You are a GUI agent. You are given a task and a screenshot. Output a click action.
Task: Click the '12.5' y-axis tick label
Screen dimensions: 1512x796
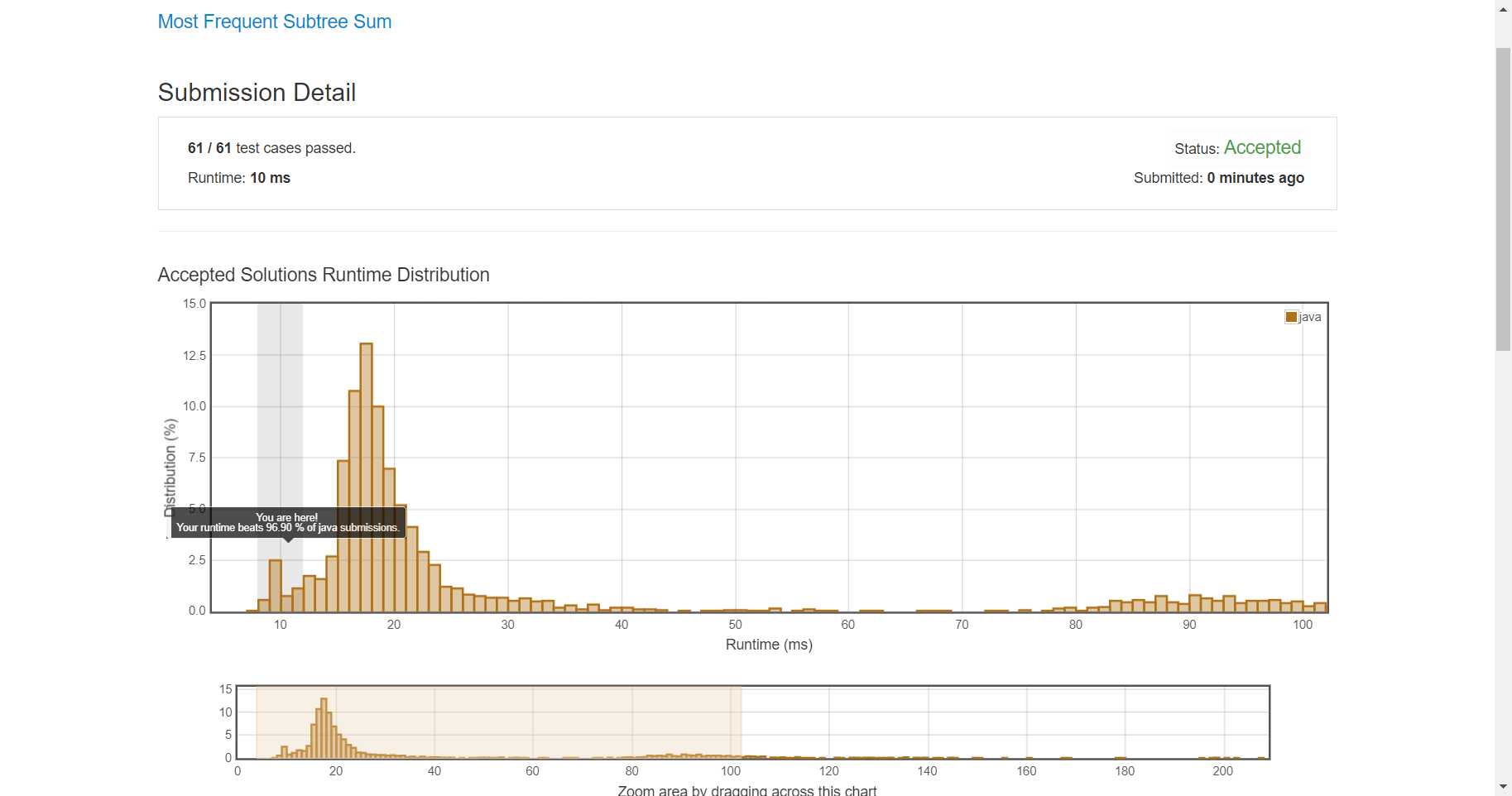194,356
